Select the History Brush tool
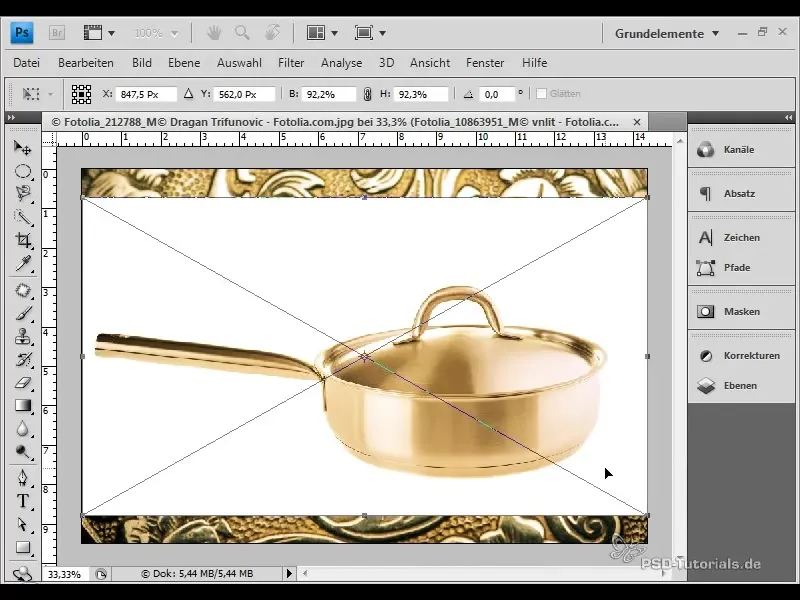 coord(22,360)
